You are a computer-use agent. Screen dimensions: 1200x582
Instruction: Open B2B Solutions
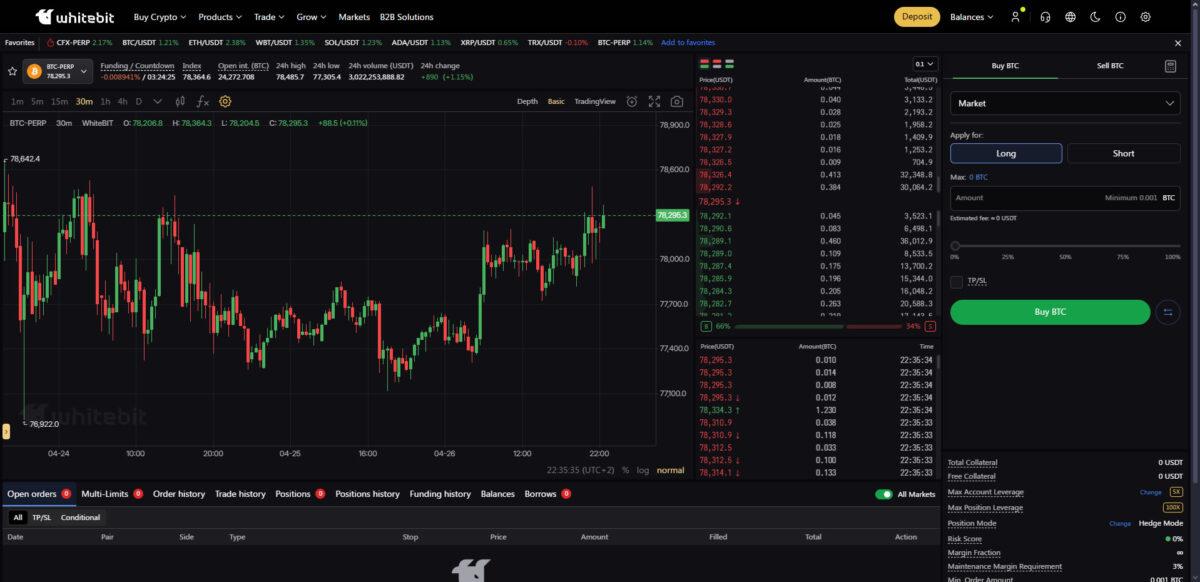(x=407, y=17)
